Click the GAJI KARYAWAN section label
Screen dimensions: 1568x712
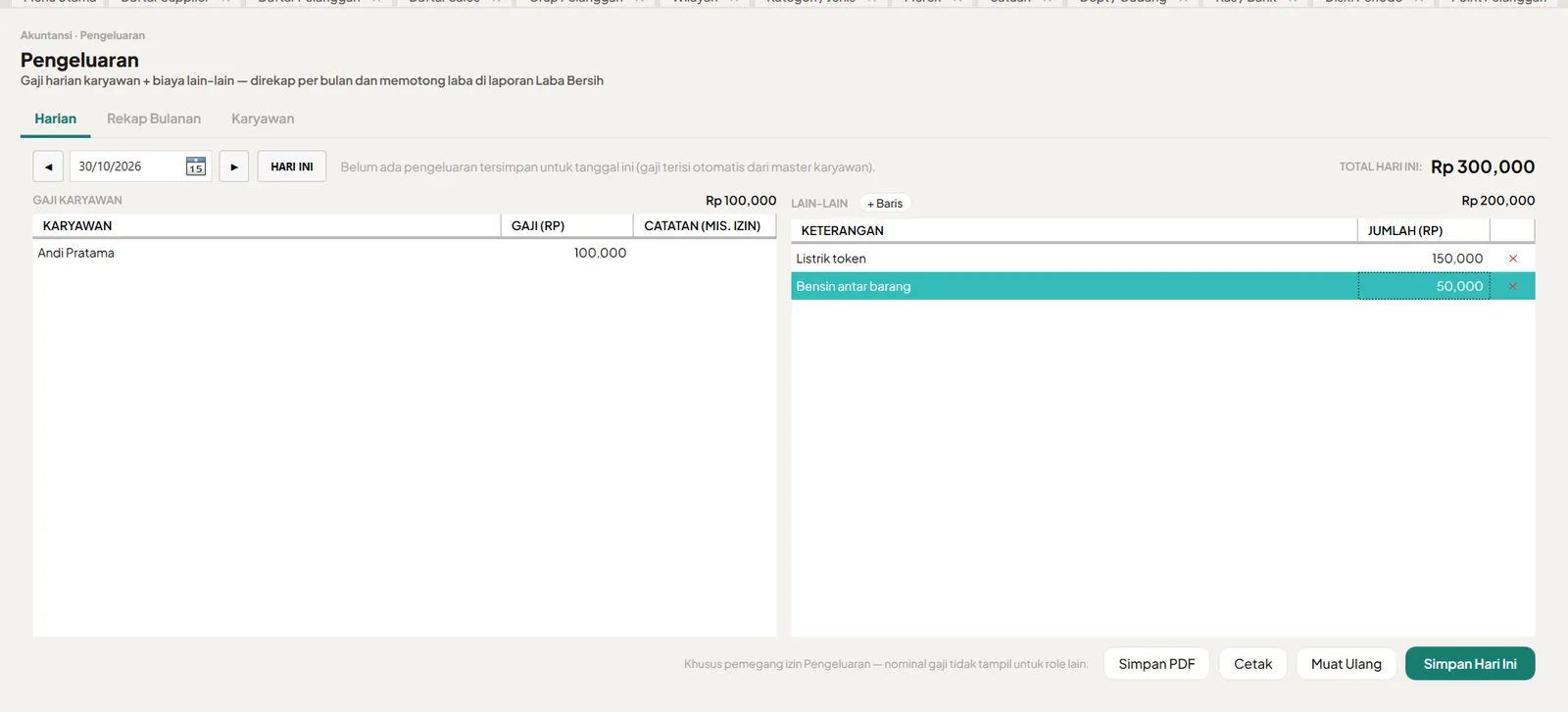click(77, 201)
